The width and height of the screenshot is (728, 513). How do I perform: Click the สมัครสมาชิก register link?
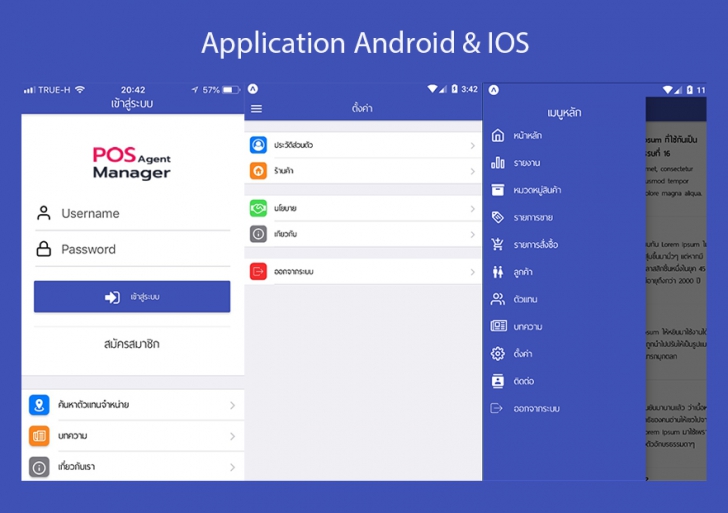[132, 344]
